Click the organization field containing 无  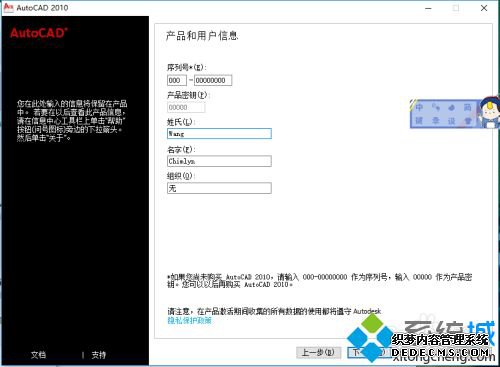tap(219, 188)
